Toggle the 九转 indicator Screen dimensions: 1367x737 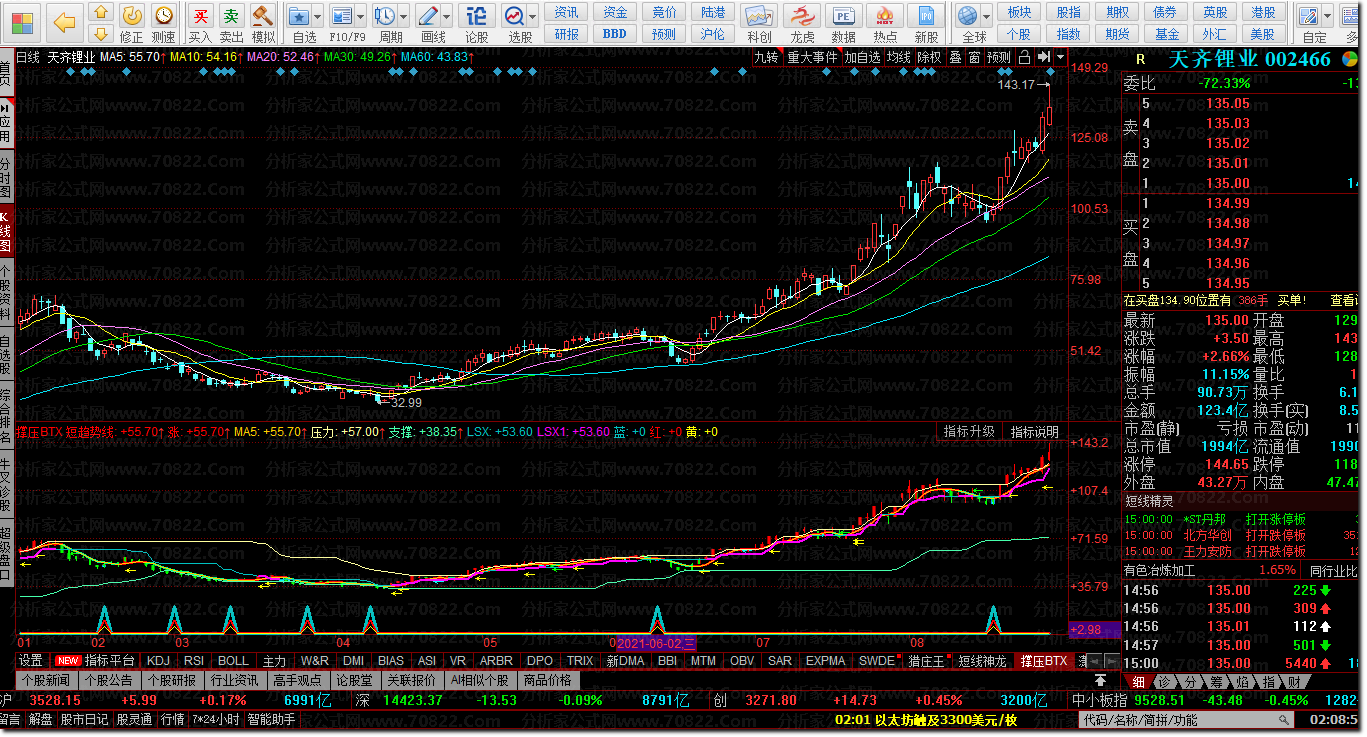[765, 57]
